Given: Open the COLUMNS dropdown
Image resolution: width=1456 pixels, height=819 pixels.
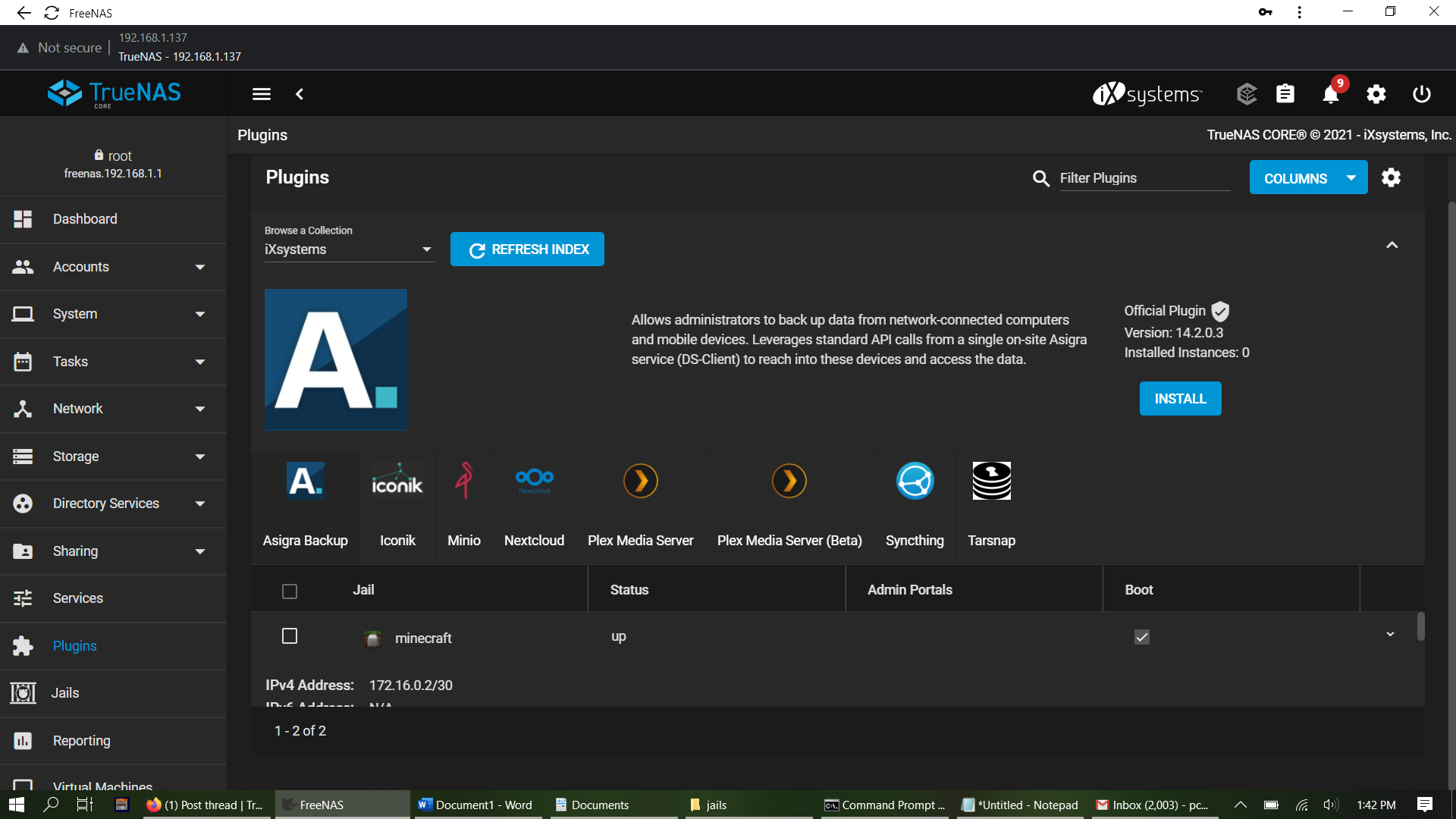Looking at the screenshot, I should [x=1308, y=177].
